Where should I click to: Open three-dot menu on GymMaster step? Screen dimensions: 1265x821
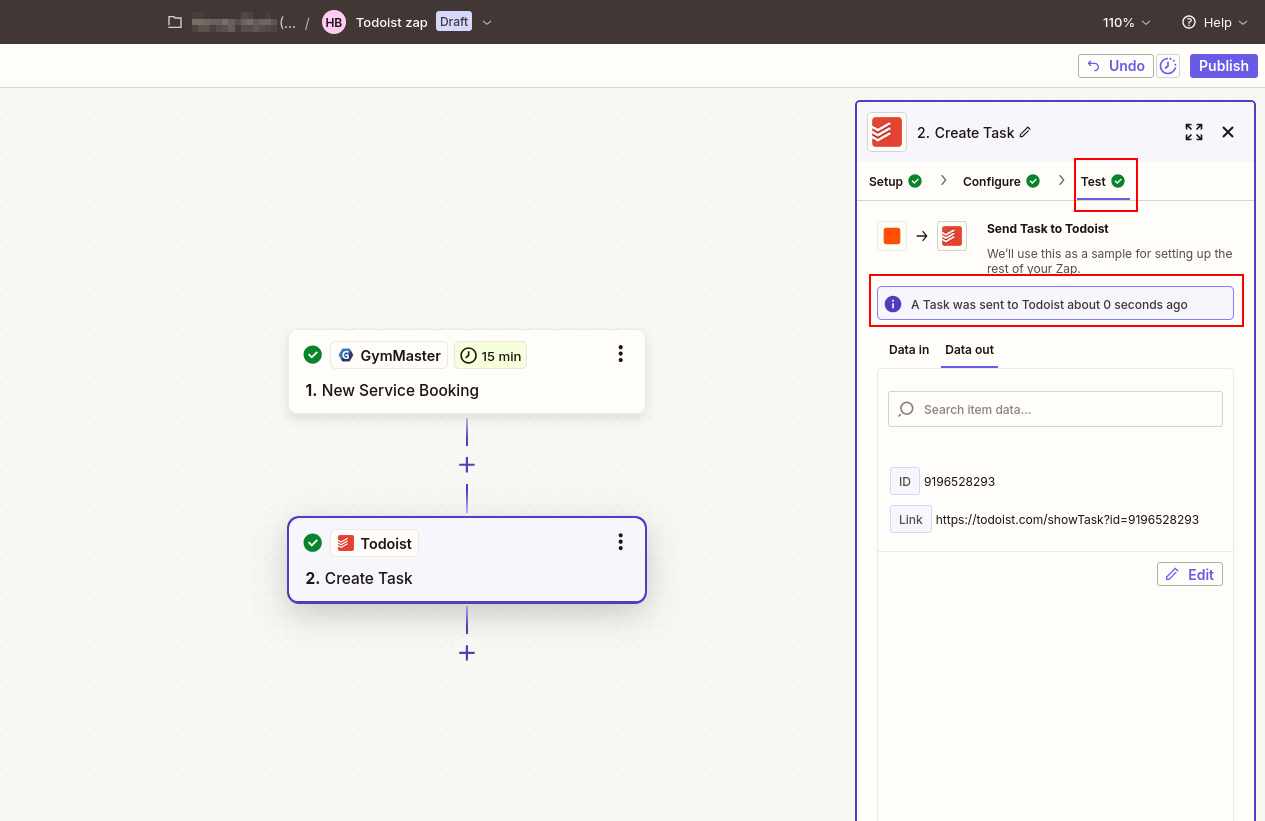tap(620, 354)
